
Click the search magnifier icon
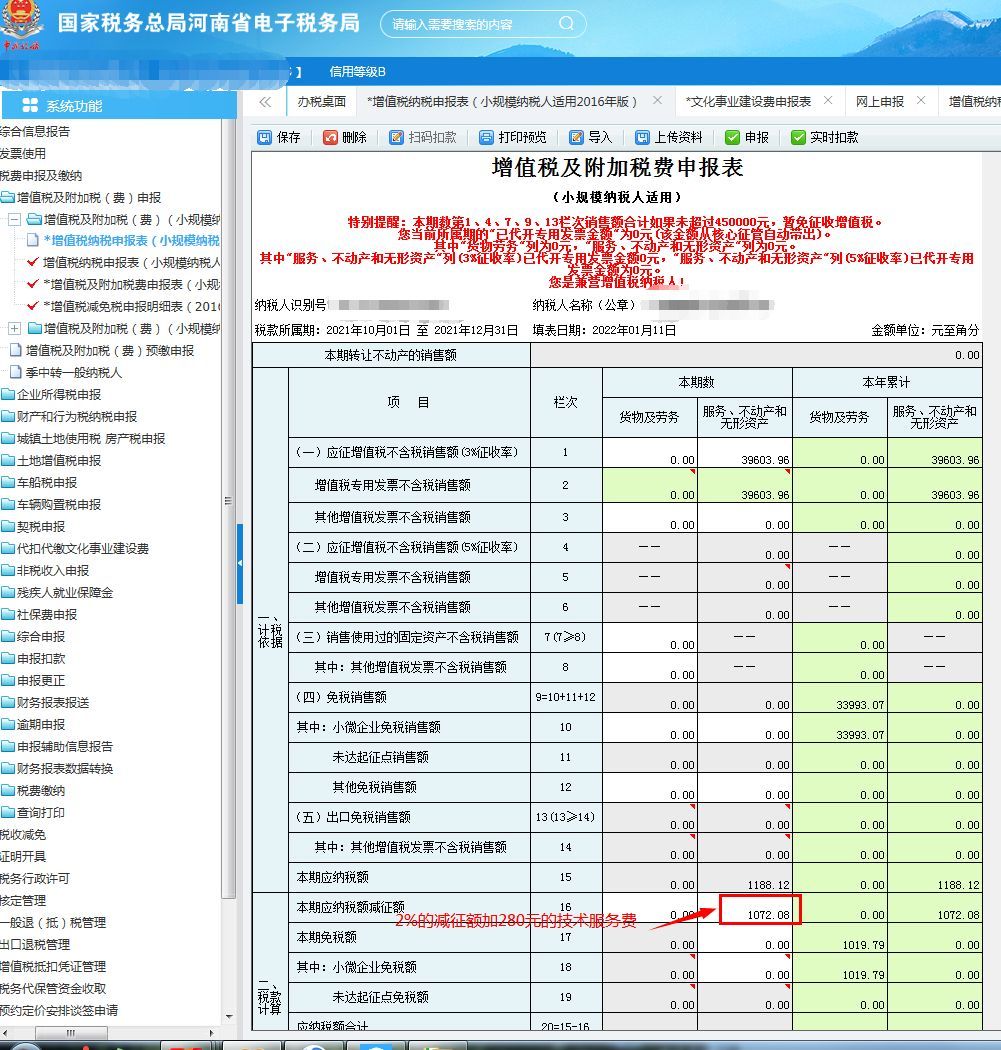[x=566, y=23]
